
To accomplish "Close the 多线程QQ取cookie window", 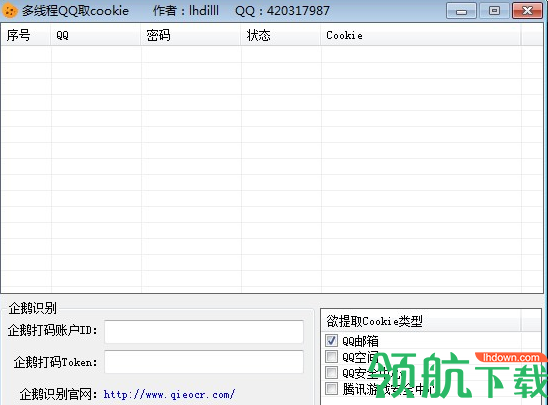I will point(527,11).
